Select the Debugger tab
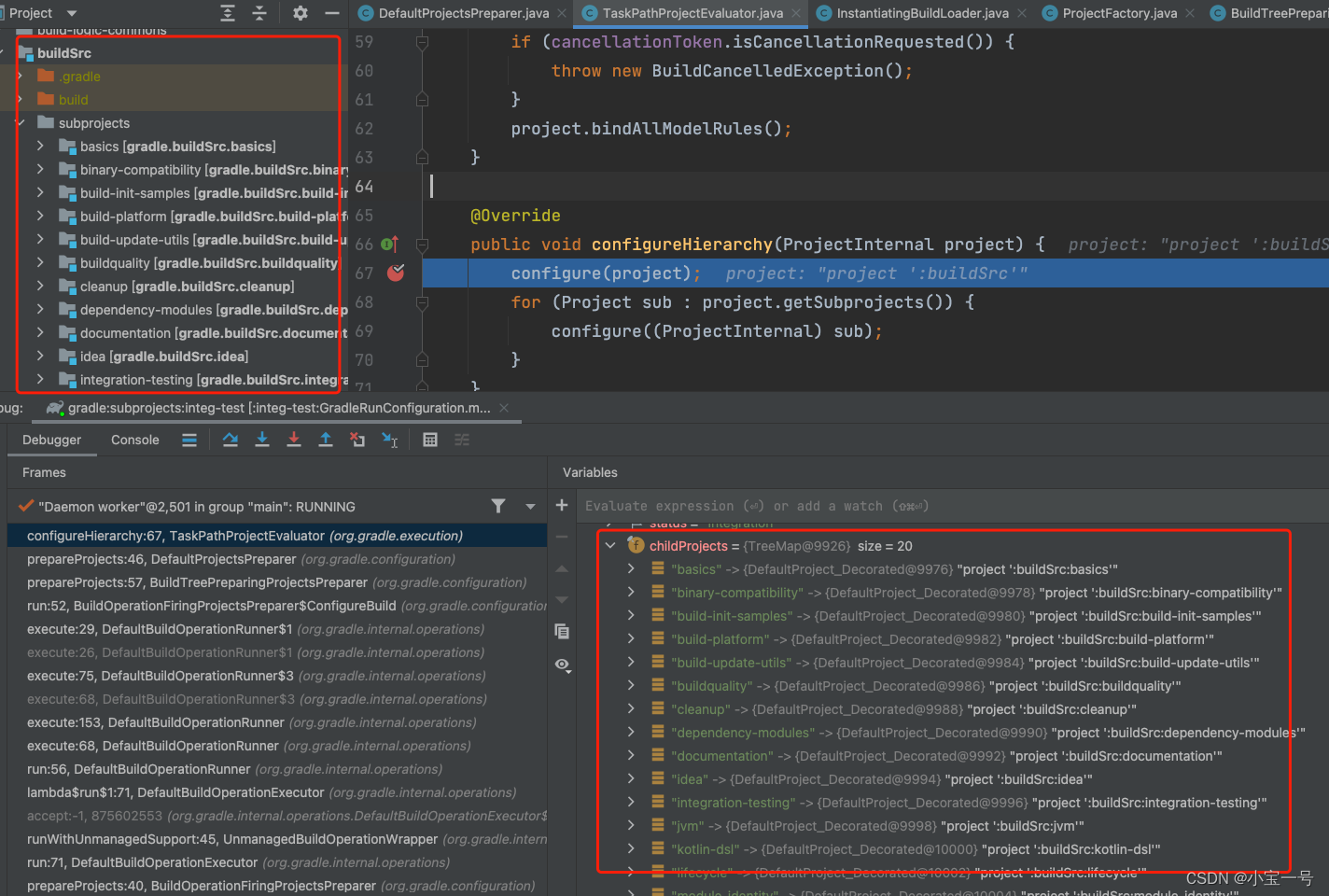This screenshot has width=1329, height=896. point(51,440)
